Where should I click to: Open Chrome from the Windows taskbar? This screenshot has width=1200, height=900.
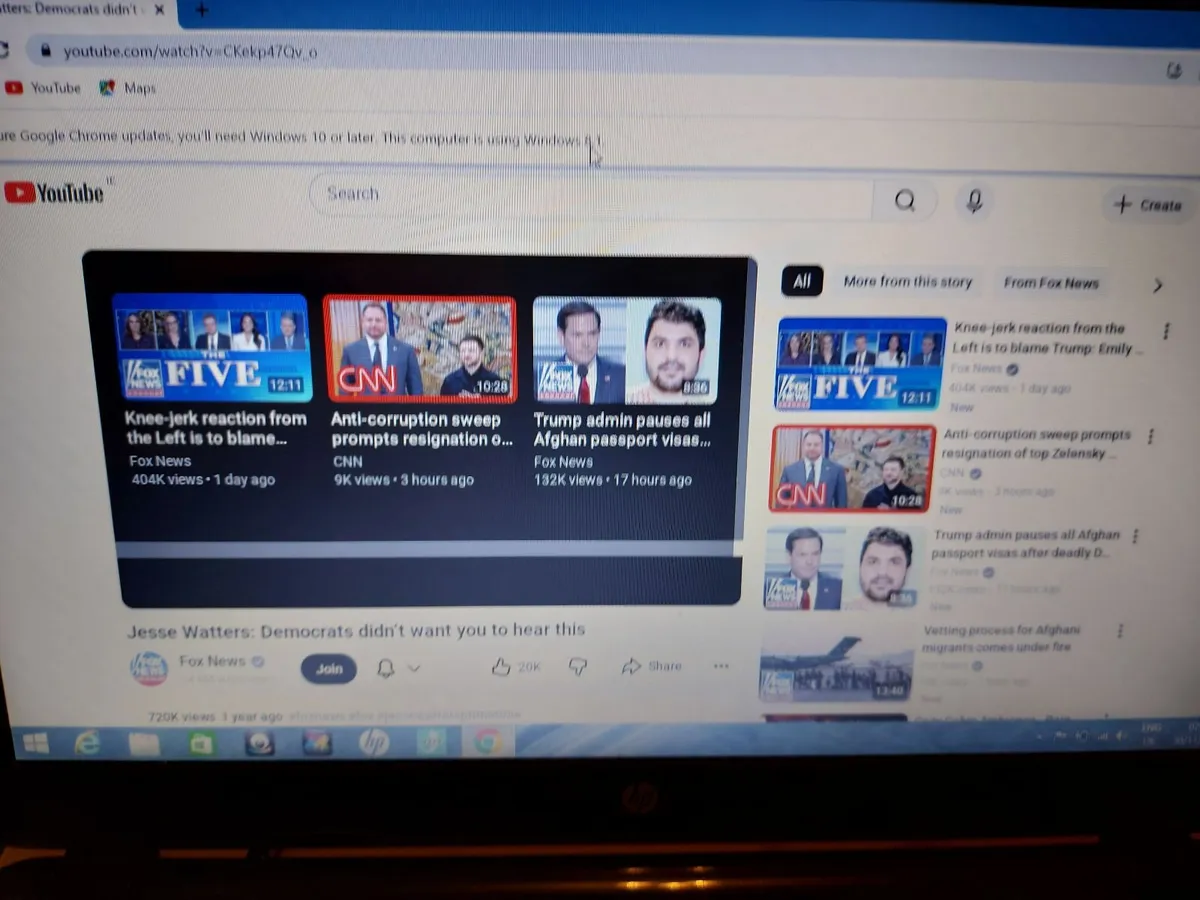(x=488, y=742)
